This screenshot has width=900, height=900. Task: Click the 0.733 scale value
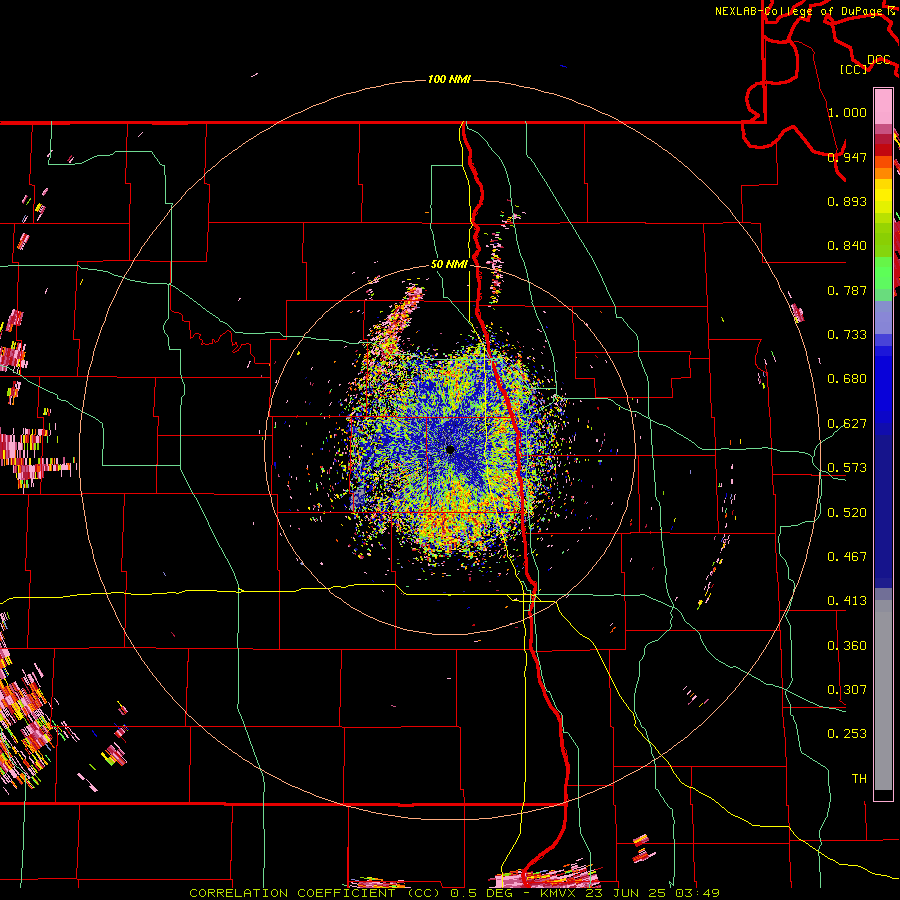847,335
